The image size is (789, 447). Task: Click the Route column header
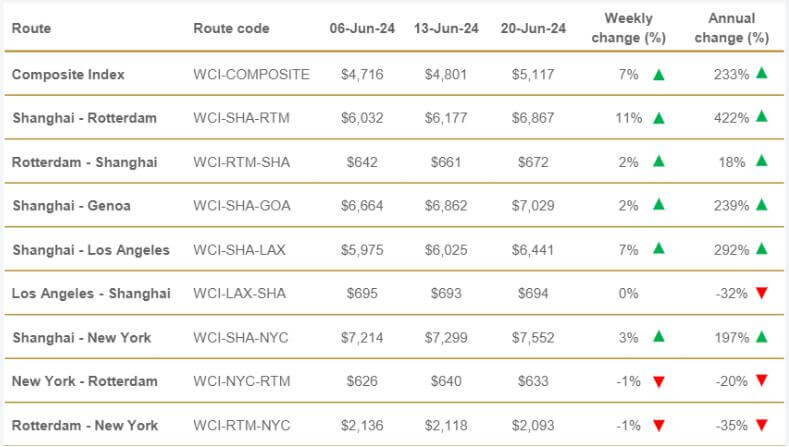(x=30, y=28)
